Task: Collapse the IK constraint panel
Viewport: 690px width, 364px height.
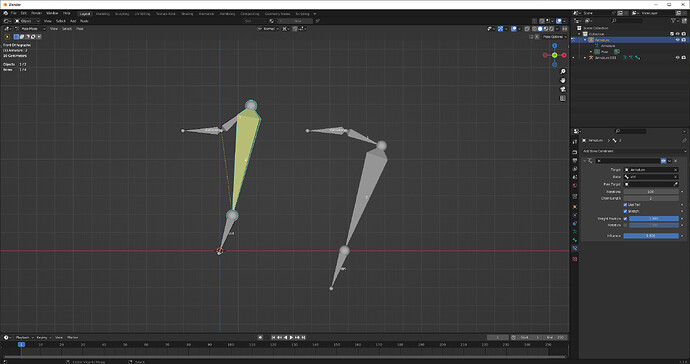Action: [584, 161]
